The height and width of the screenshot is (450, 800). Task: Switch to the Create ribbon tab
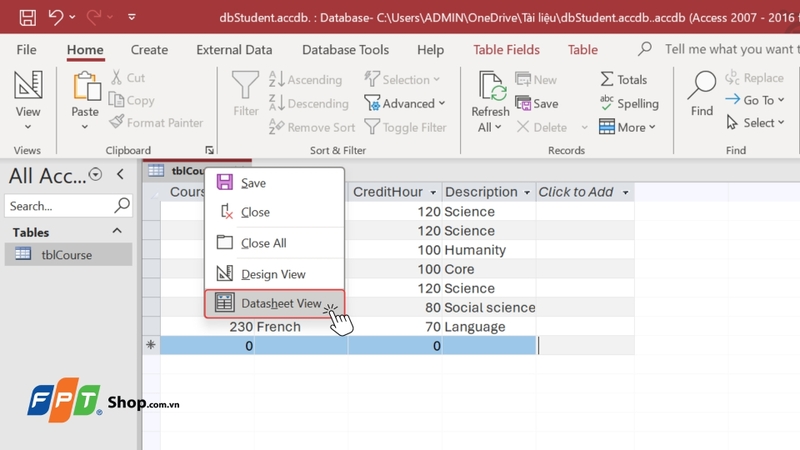149,50
